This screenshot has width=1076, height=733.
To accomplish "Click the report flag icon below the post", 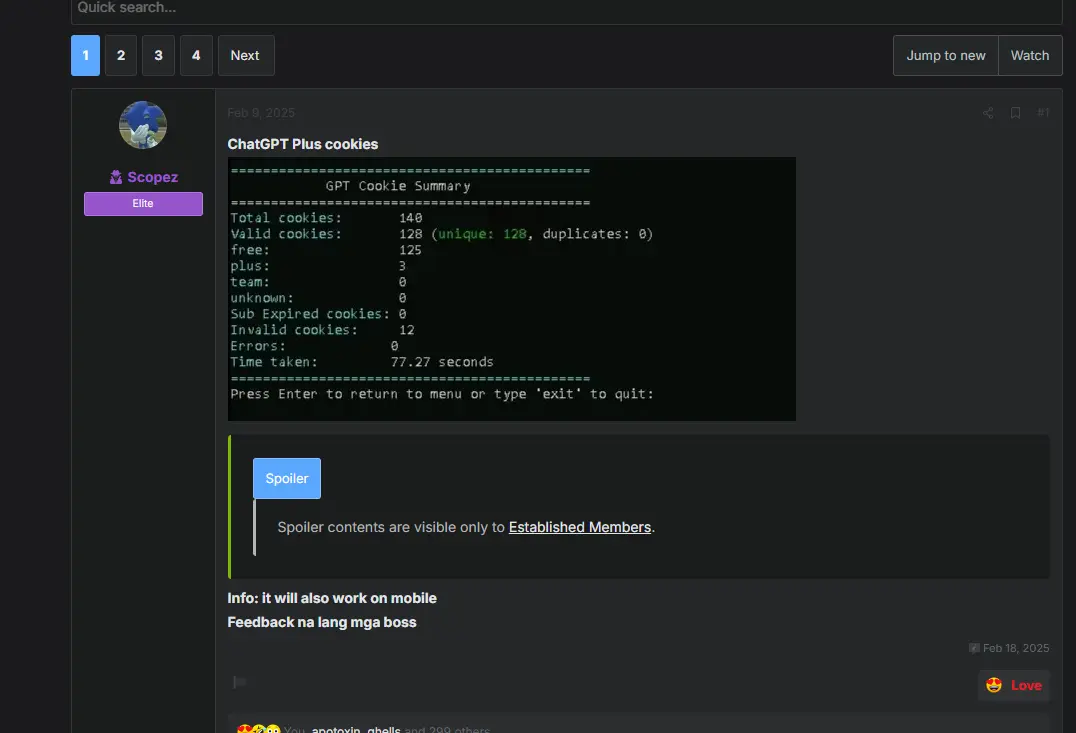I will (239, 682).
